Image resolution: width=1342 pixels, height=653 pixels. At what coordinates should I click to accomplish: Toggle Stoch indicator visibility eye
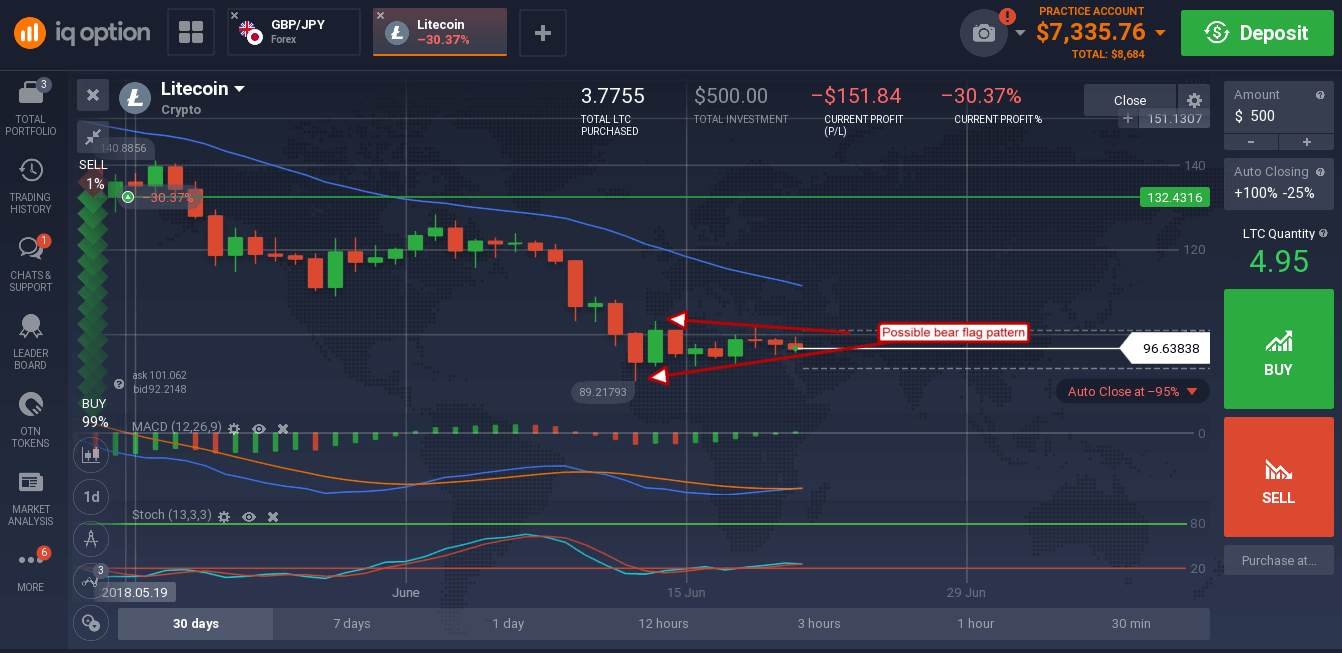[249, 516]
